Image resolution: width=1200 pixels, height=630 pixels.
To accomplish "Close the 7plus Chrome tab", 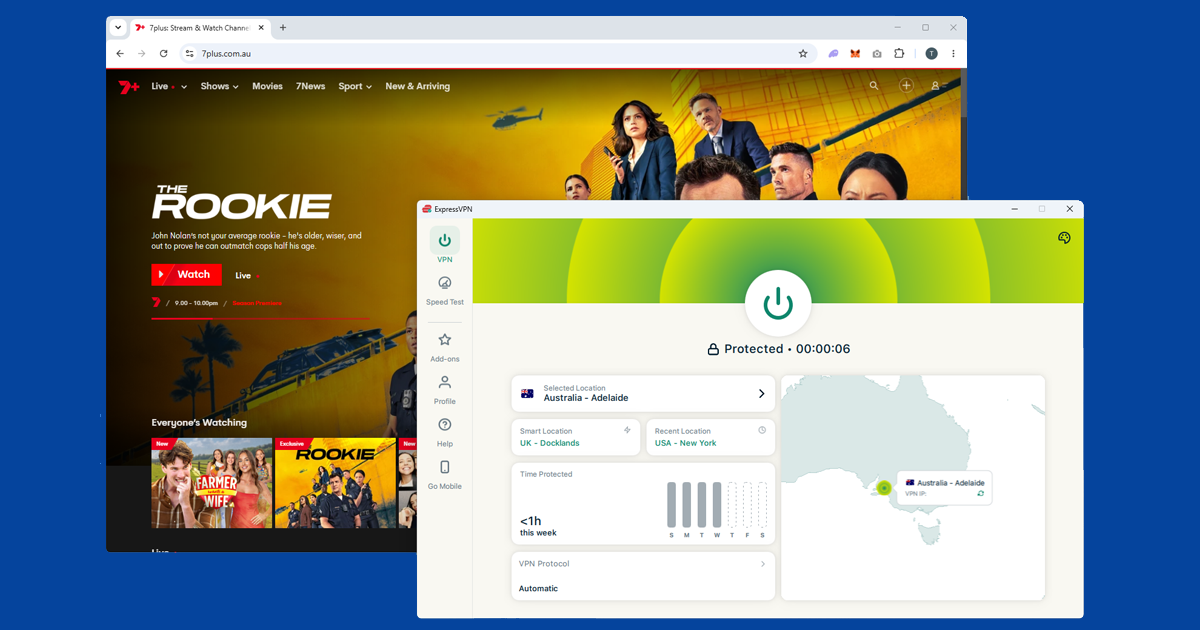I will [261, 27].
